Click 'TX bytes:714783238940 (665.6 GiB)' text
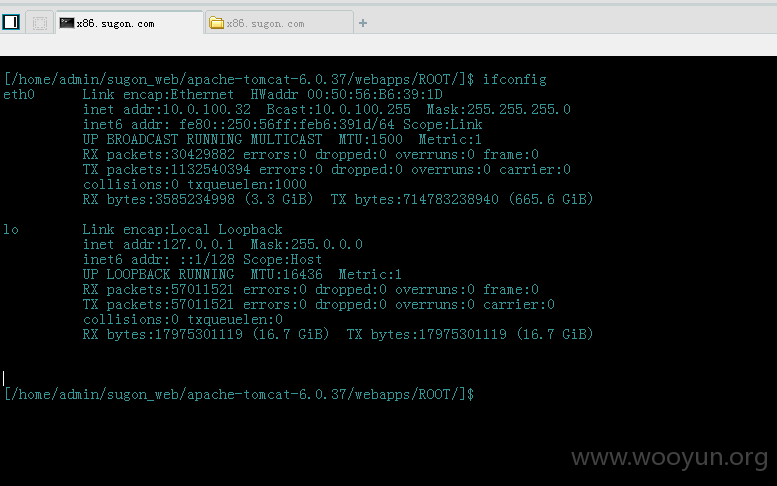The height and width of the screenshot is (486, 777). 462,199
